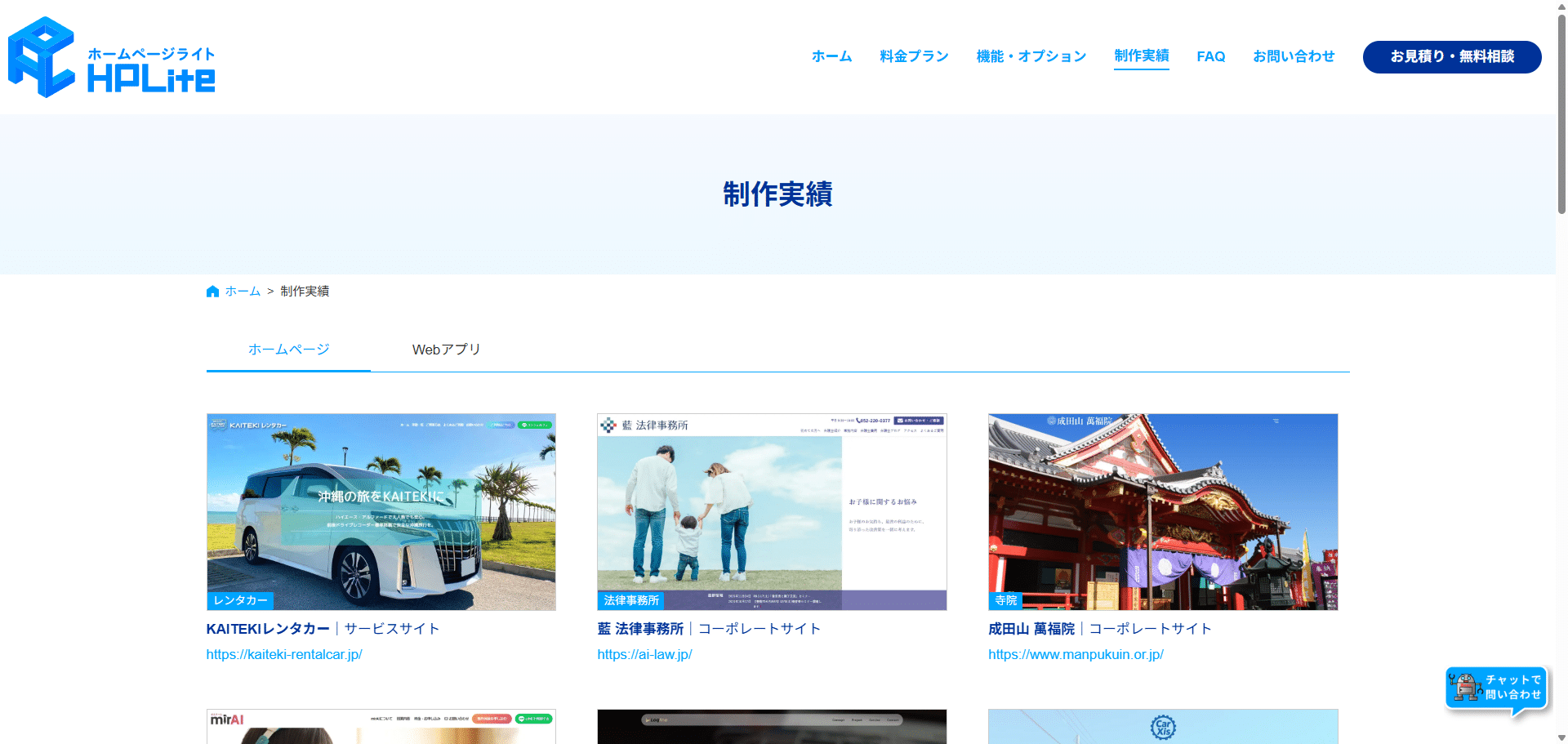Click the CarXis logo thumbnail
The image size is (1568, 744).
point(1162,726)
